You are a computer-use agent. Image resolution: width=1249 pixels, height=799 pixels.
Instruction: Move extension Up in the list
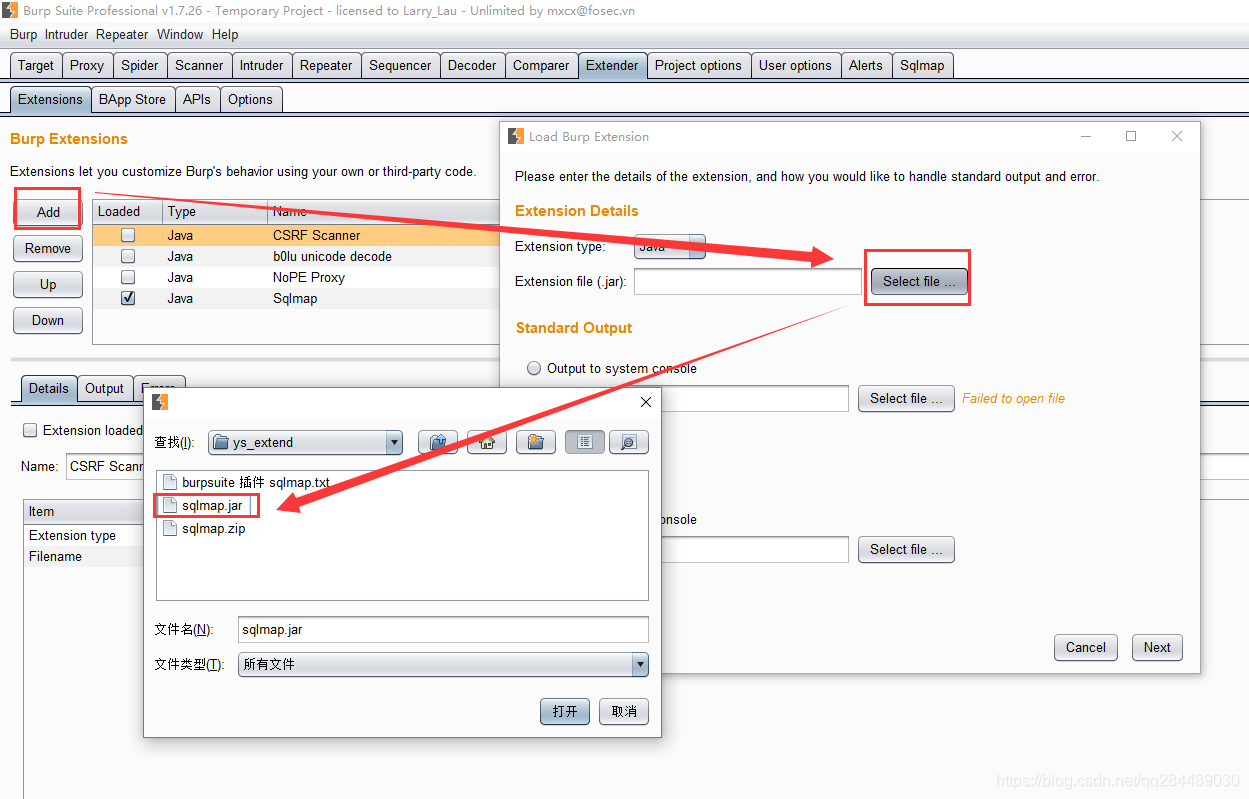pos(48,284)
